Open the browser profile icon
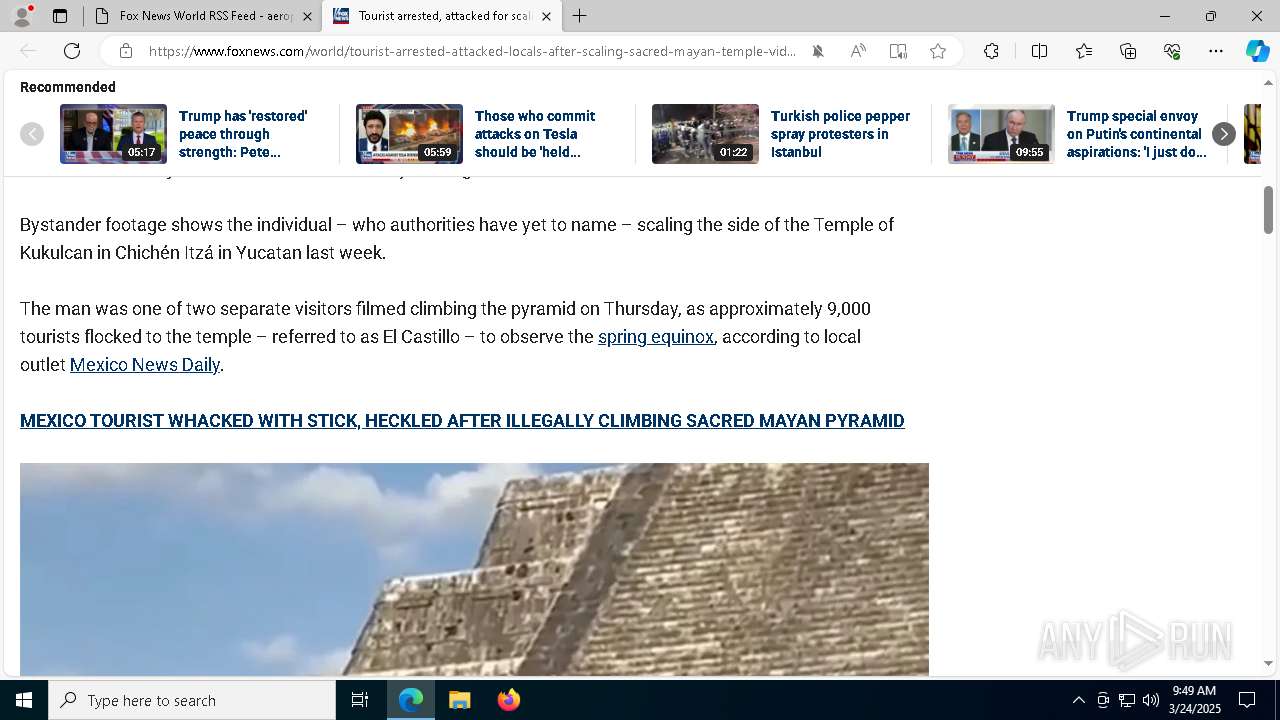 [22, 16]
